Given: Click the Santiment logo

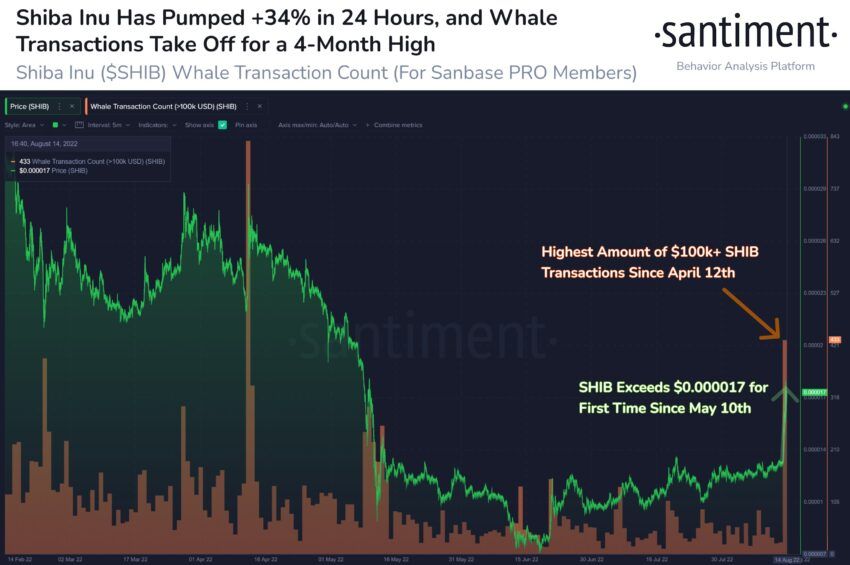Looking at the screenshot, I should [x=745, y=33].
